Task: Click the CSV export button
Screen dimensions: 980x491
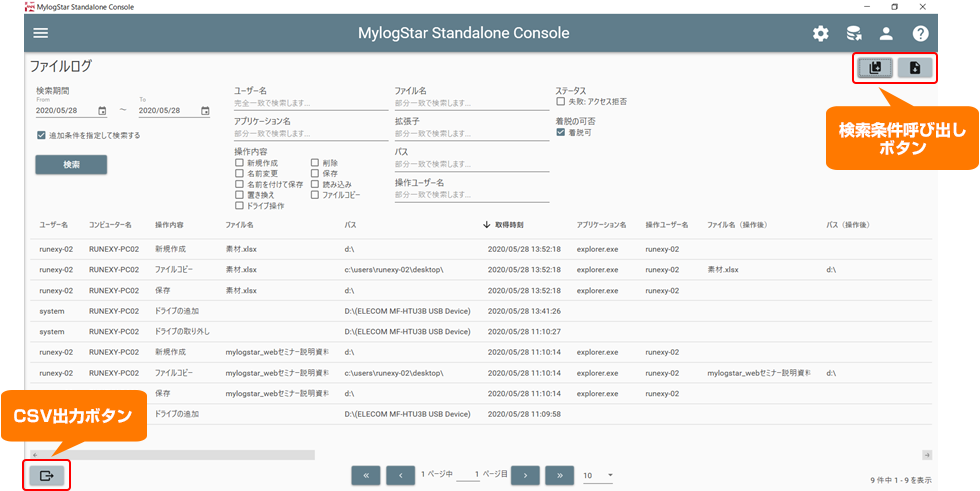Action: tap(46, 475)
